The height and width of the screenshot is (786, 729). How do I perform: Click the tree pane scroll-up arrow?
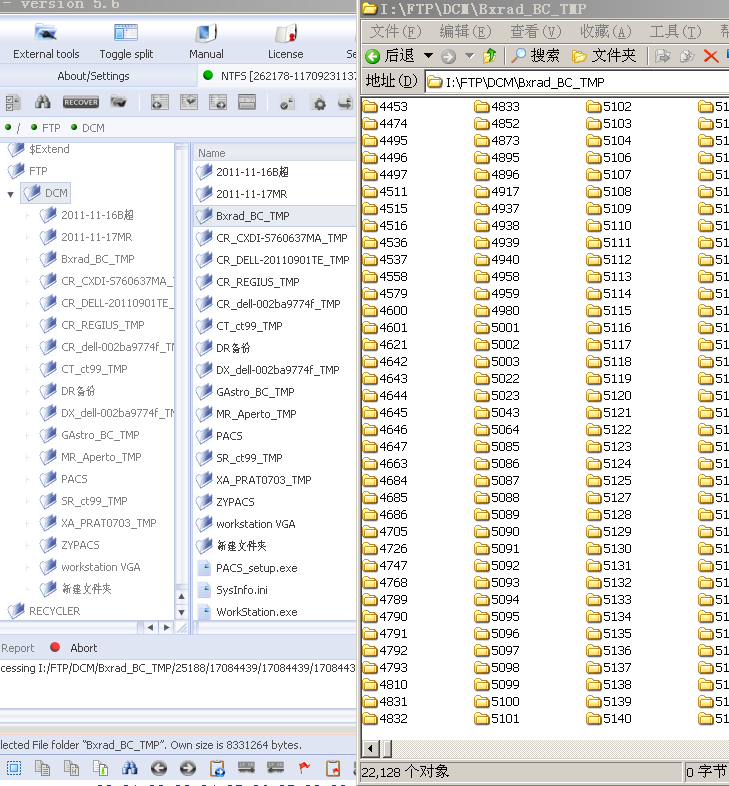click(181, 596)
